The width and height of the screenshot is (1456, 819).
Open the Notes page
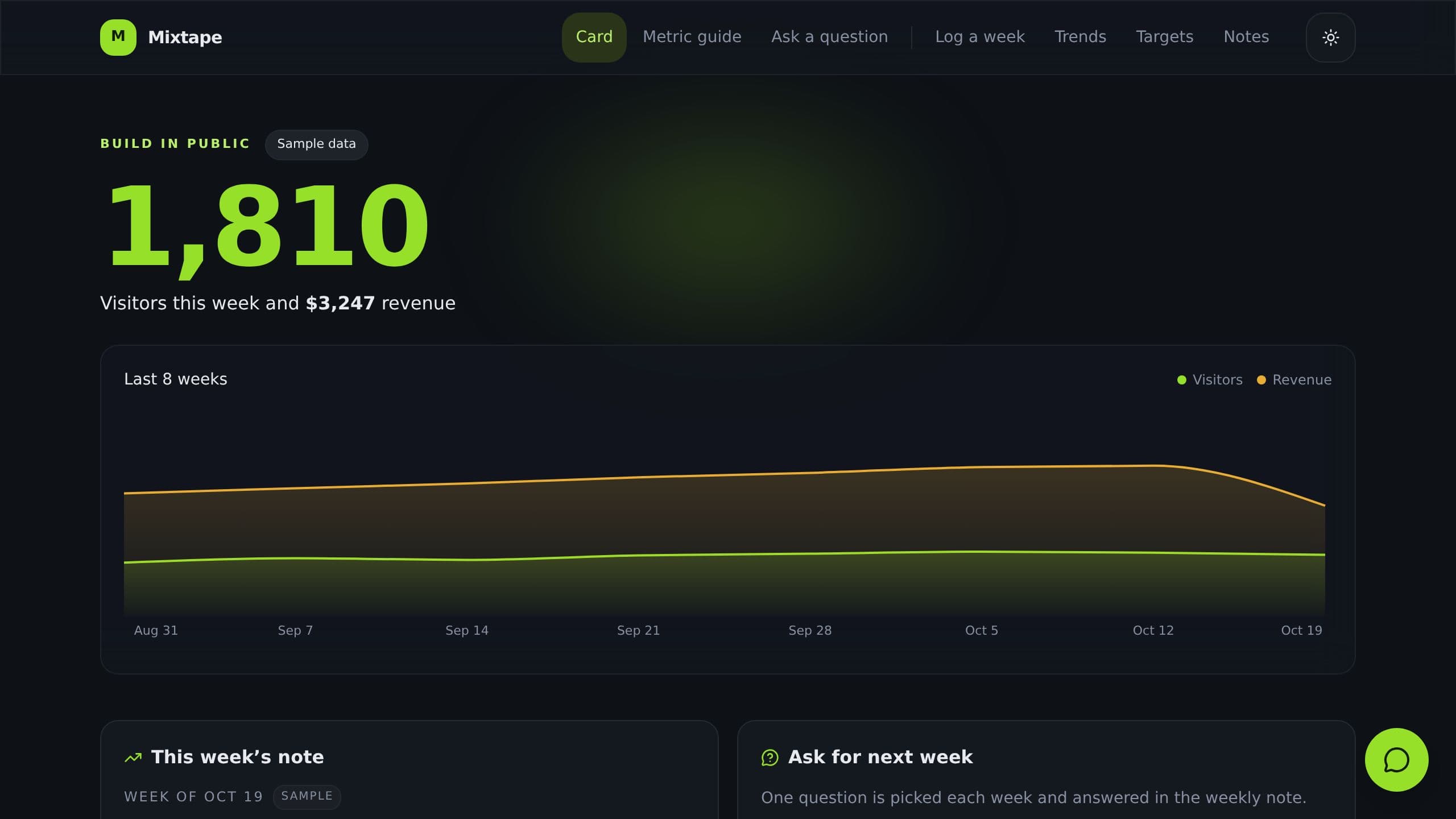(x=1246, y=37)
